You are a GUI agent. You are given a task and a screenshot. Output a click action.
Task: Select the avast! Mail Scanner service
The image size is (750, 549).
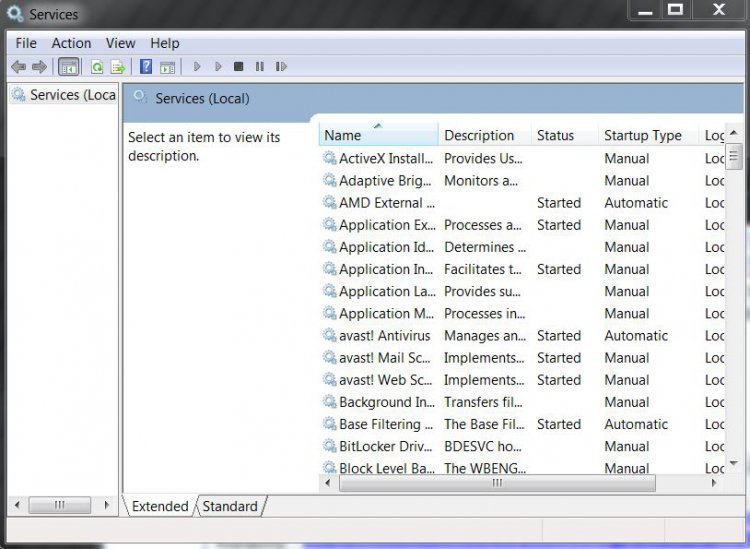pyautogui.click(x=522, y=358)
